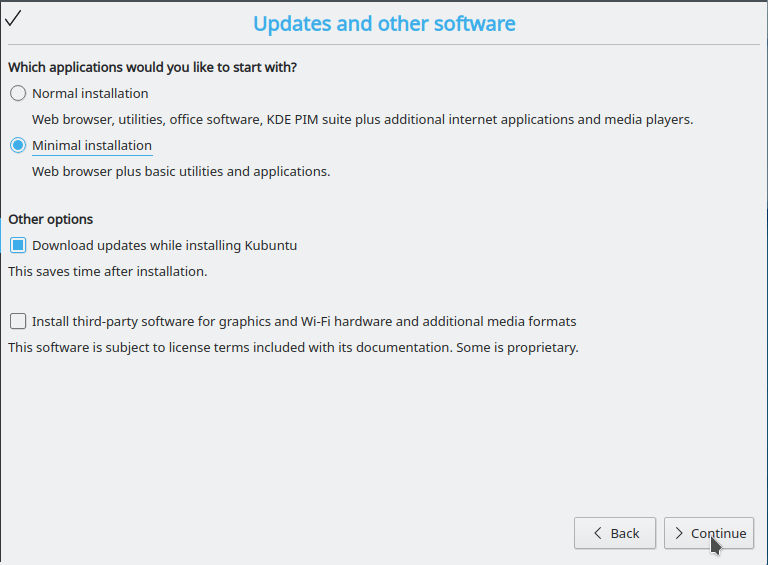Click the underlined 'Minimal installation' label
The width and height of the screenshot is (768, 565).
click(x=92, y=146)
